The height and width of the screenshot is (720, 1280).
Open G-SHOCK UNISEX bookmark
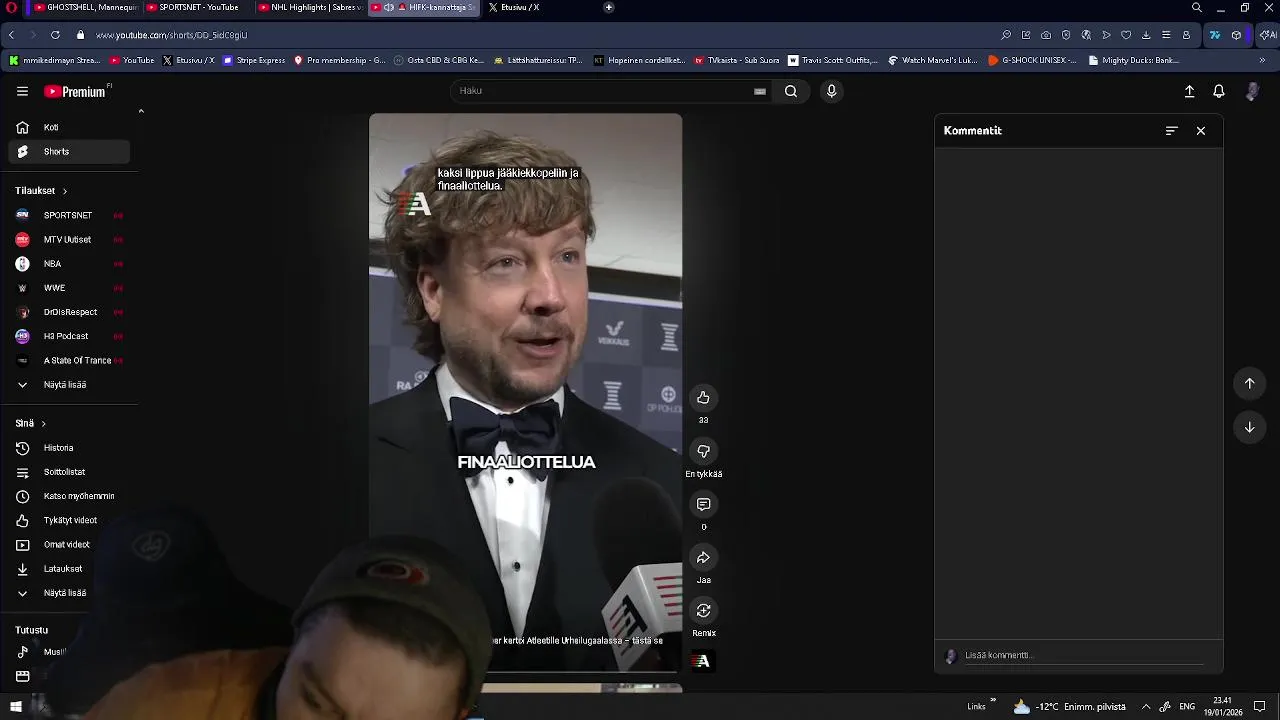pos(1032,60)
